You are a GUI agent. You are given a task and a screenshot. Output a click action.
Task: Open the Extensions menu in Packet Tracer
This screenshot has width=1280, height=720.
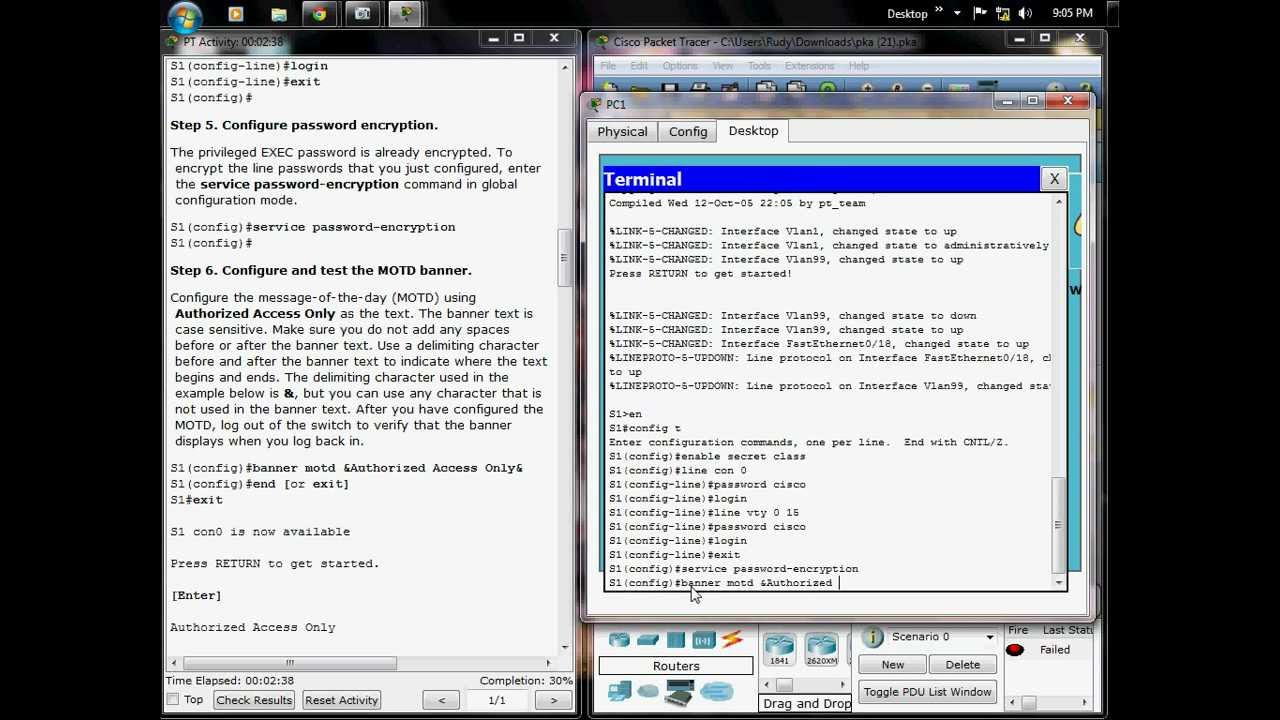809,66
